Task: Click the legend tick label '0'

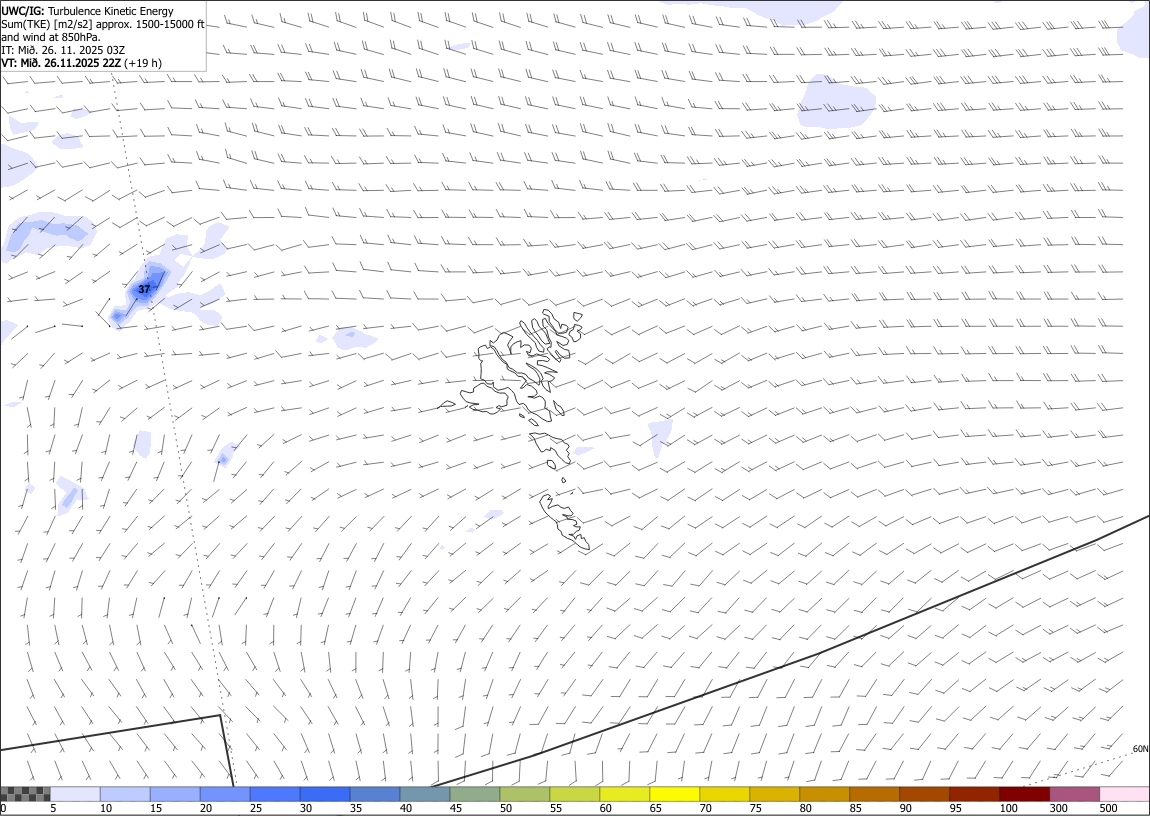Action: pos(4,808)
